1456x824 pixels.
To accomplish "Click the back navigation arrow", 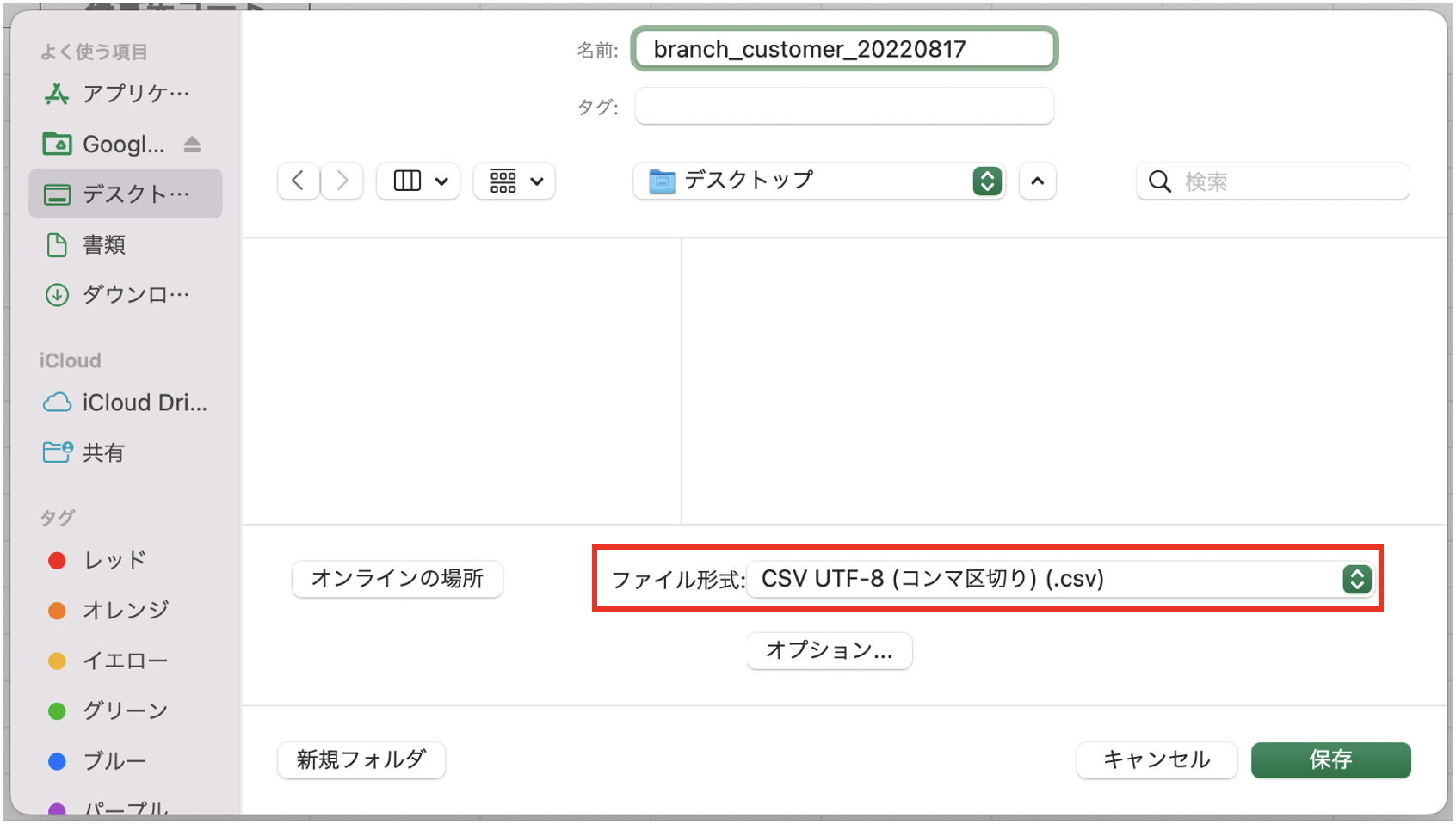I will click(x=299, y=181).
